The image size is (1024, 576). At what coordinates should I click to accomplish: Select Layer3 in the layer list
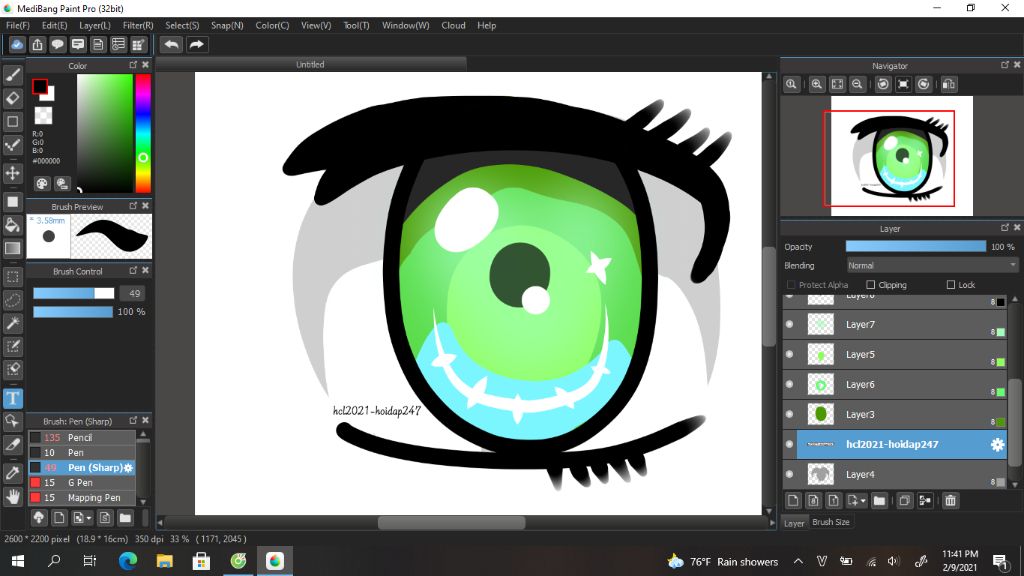860,415
